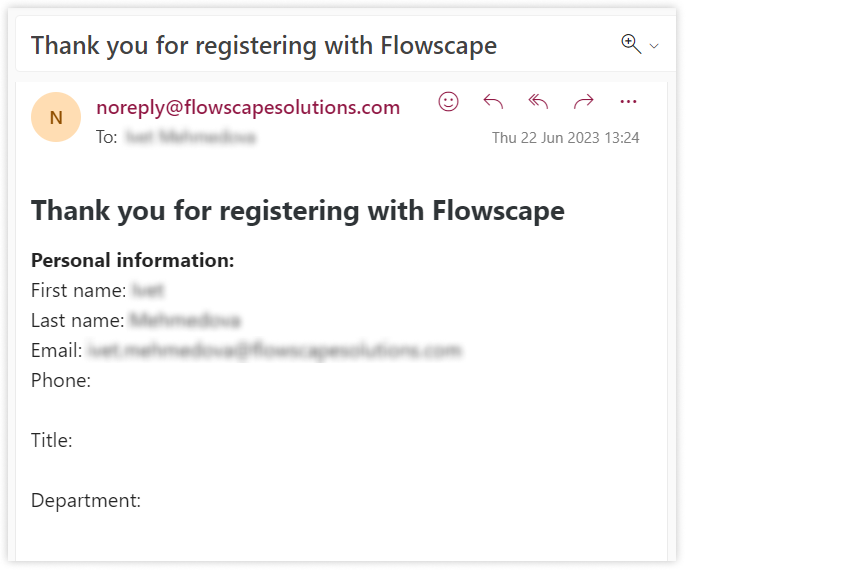857x570 pixels.
Task: Open more actions three-dot menu
Action: 628,102
